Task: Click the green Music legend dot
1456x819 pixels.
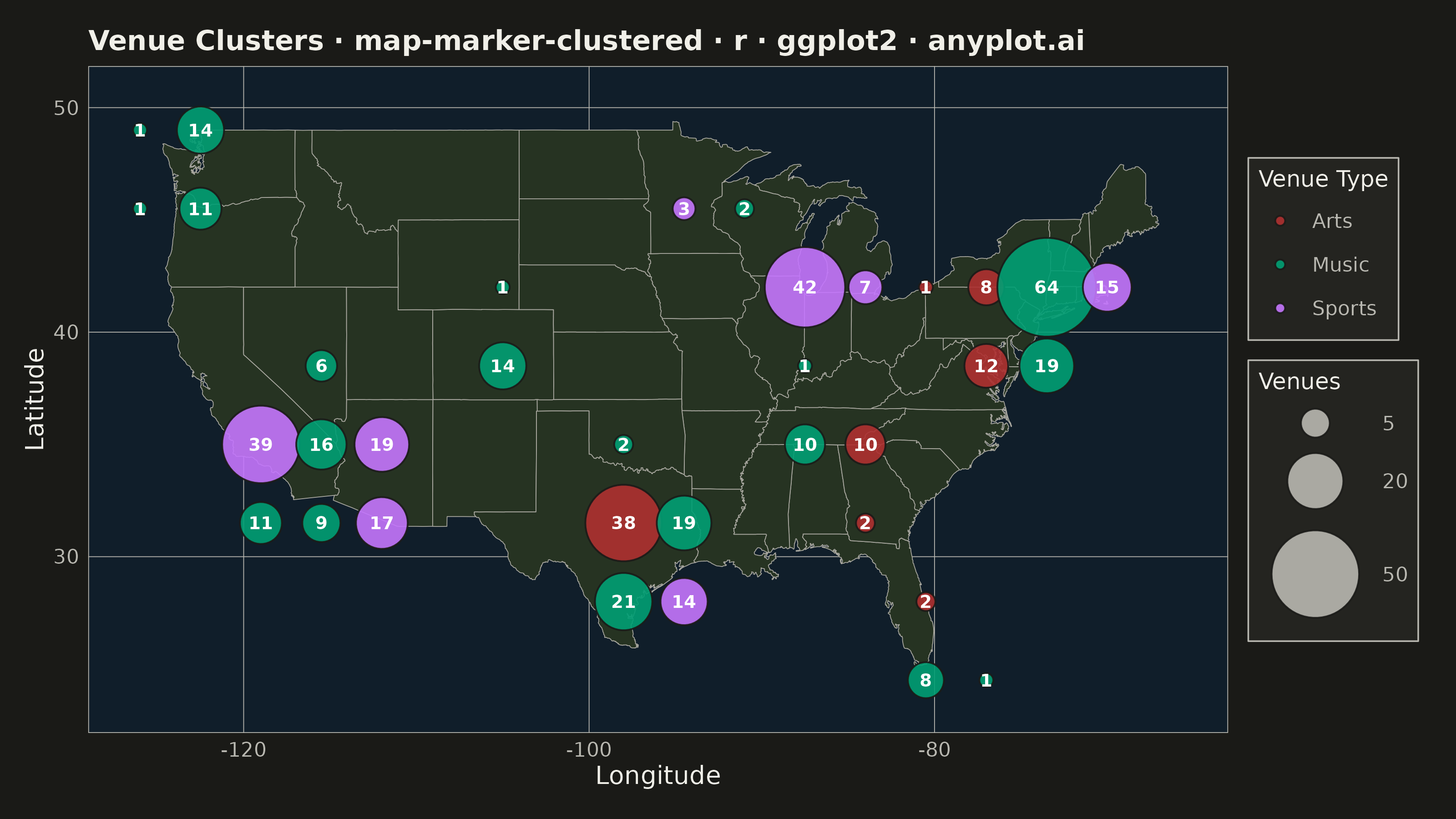Action: (1280, 264)
